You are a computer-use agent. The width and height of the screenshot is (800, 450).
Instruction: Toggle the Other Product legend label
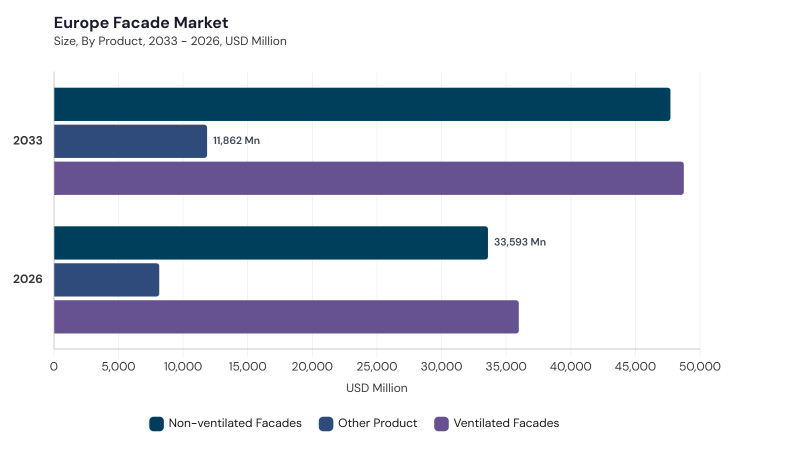pos(378,423)
